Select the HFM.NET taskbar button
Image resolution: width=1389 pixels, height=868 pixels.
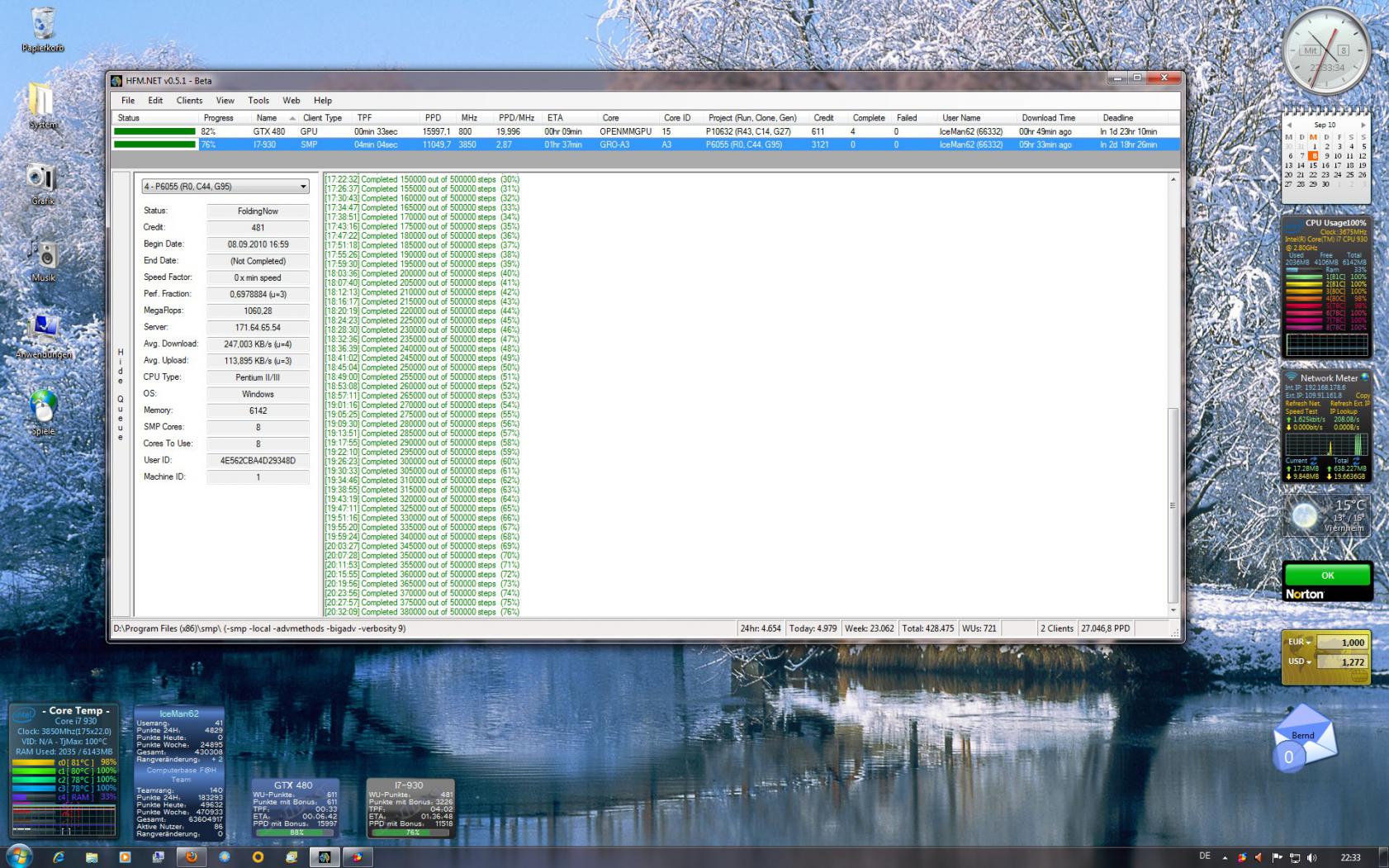[x=325, y=857]
